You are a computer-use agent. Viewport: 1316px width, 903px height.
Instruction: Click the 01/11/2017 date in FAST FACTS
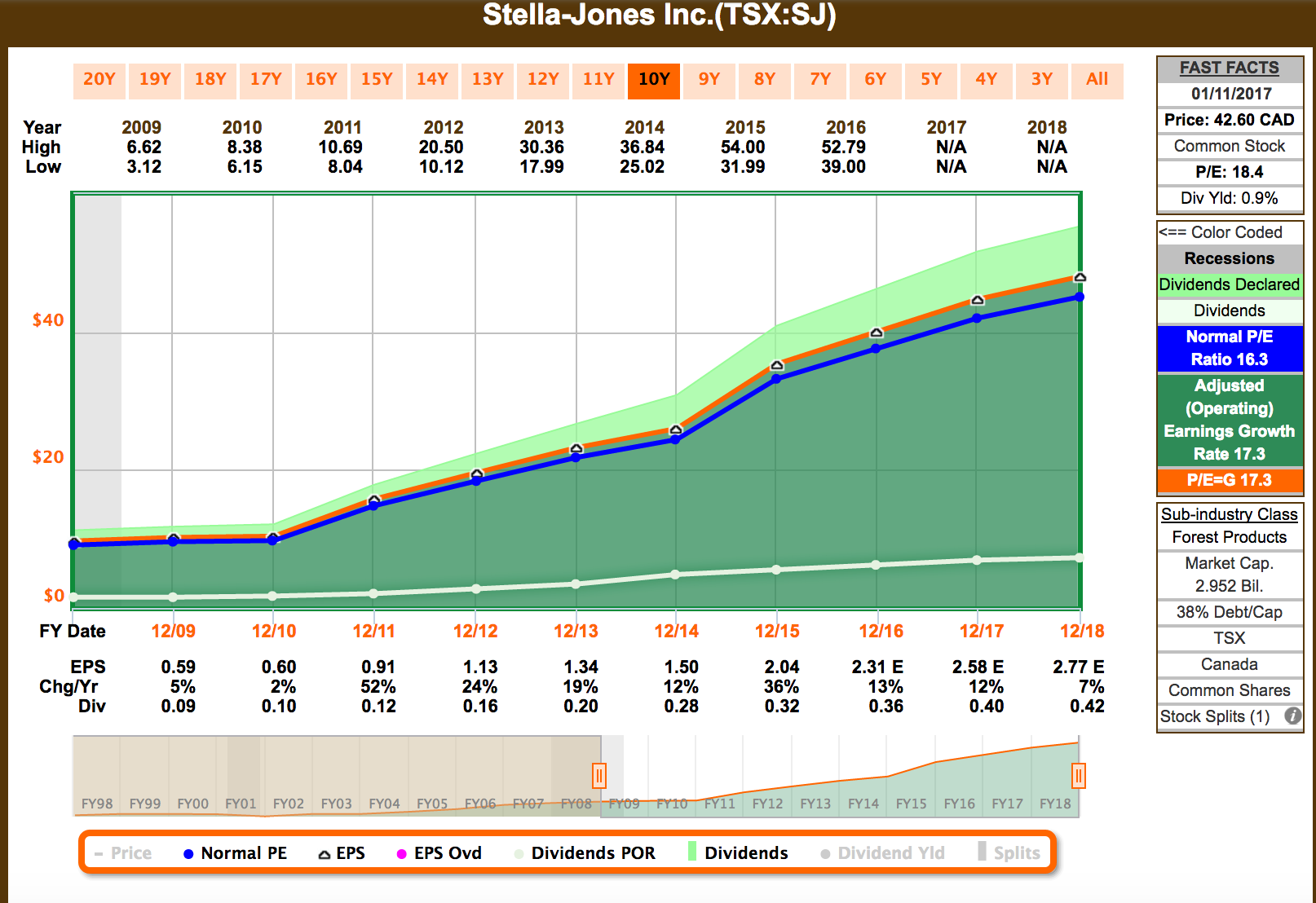click(x=1230, y=94)
